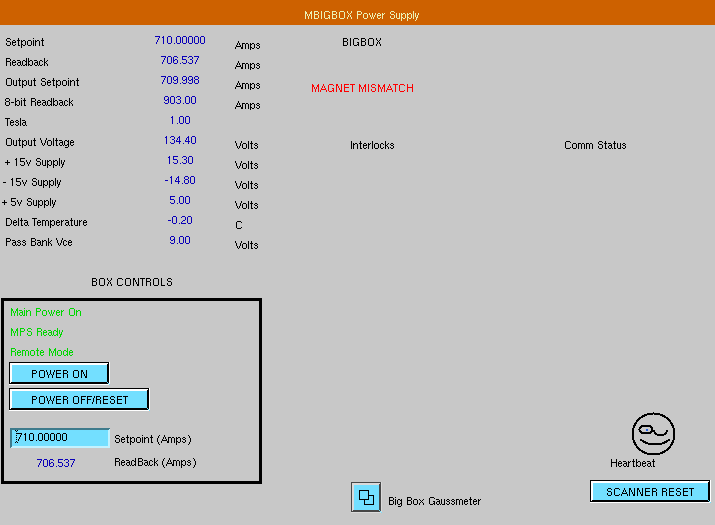Image resolution: width=715 pixels, height=525 pixels.
Task: Open the Big Box Gaussmeter display icon
Action: coord(366,497)
